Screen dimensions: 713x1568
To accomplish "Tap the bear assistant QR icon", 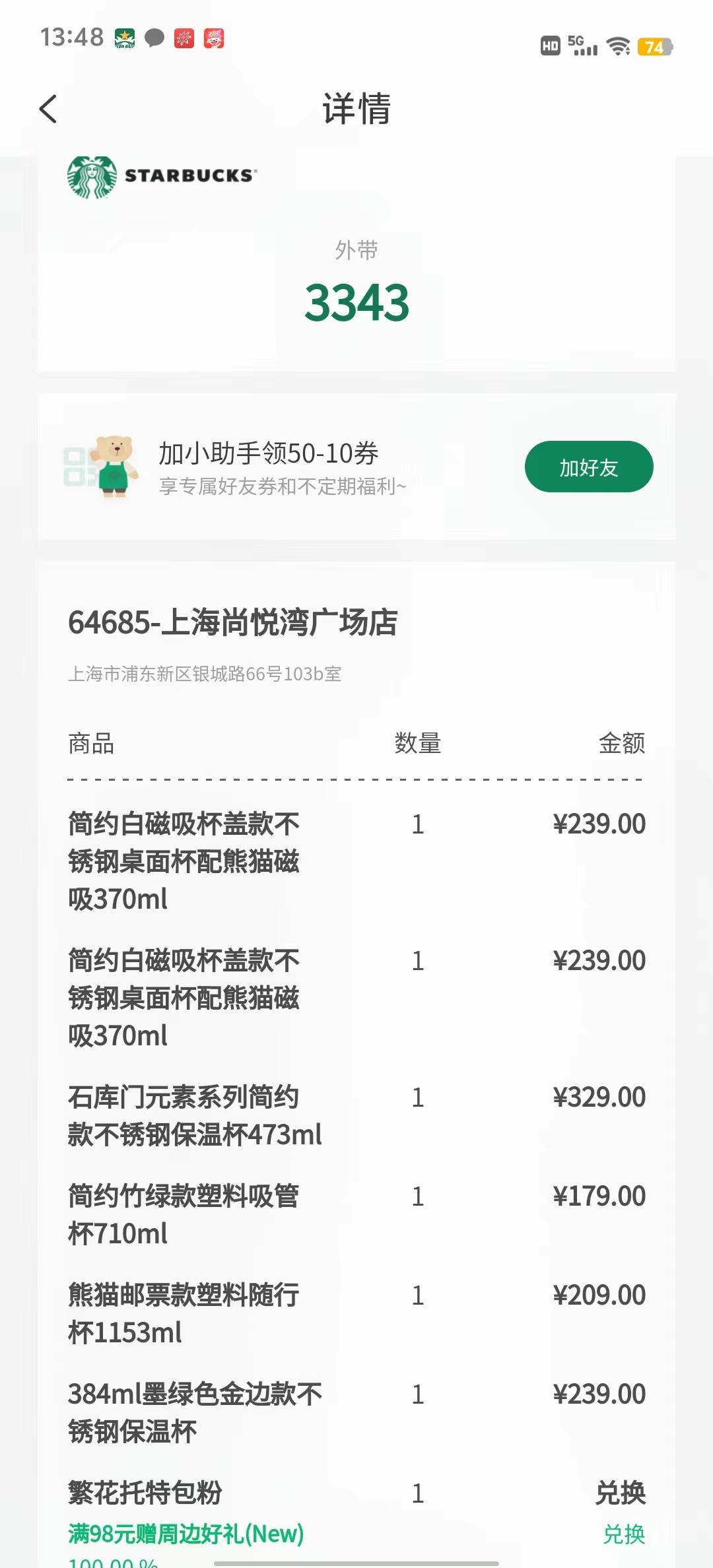I will click(101, 466).
